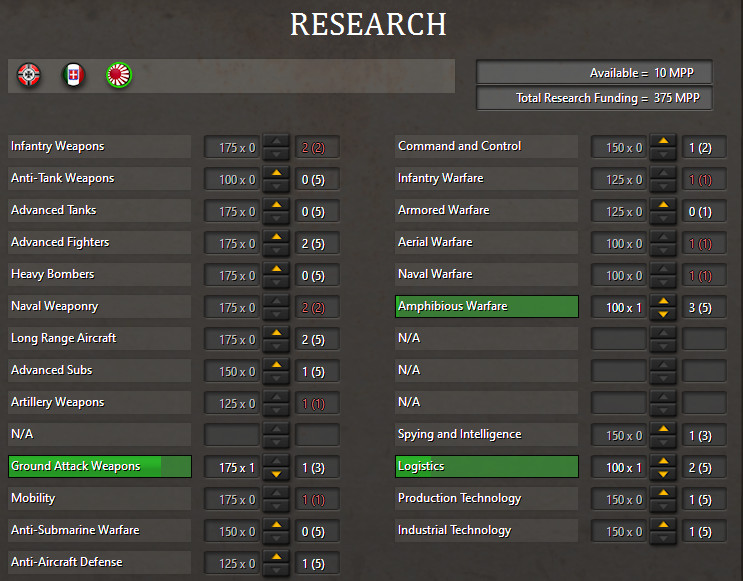Increase Logistics research with up arrow

[663, 461]
